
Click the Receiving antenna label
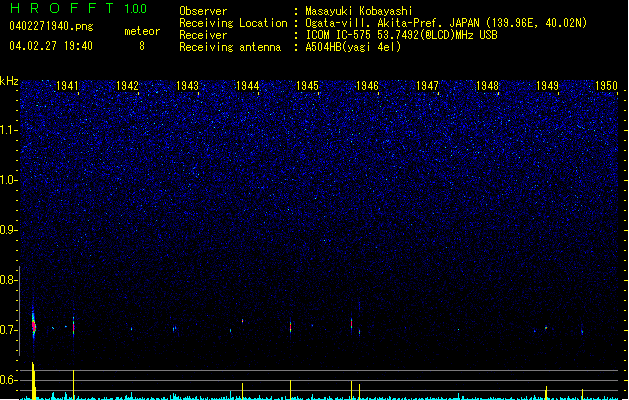(230, 47)
